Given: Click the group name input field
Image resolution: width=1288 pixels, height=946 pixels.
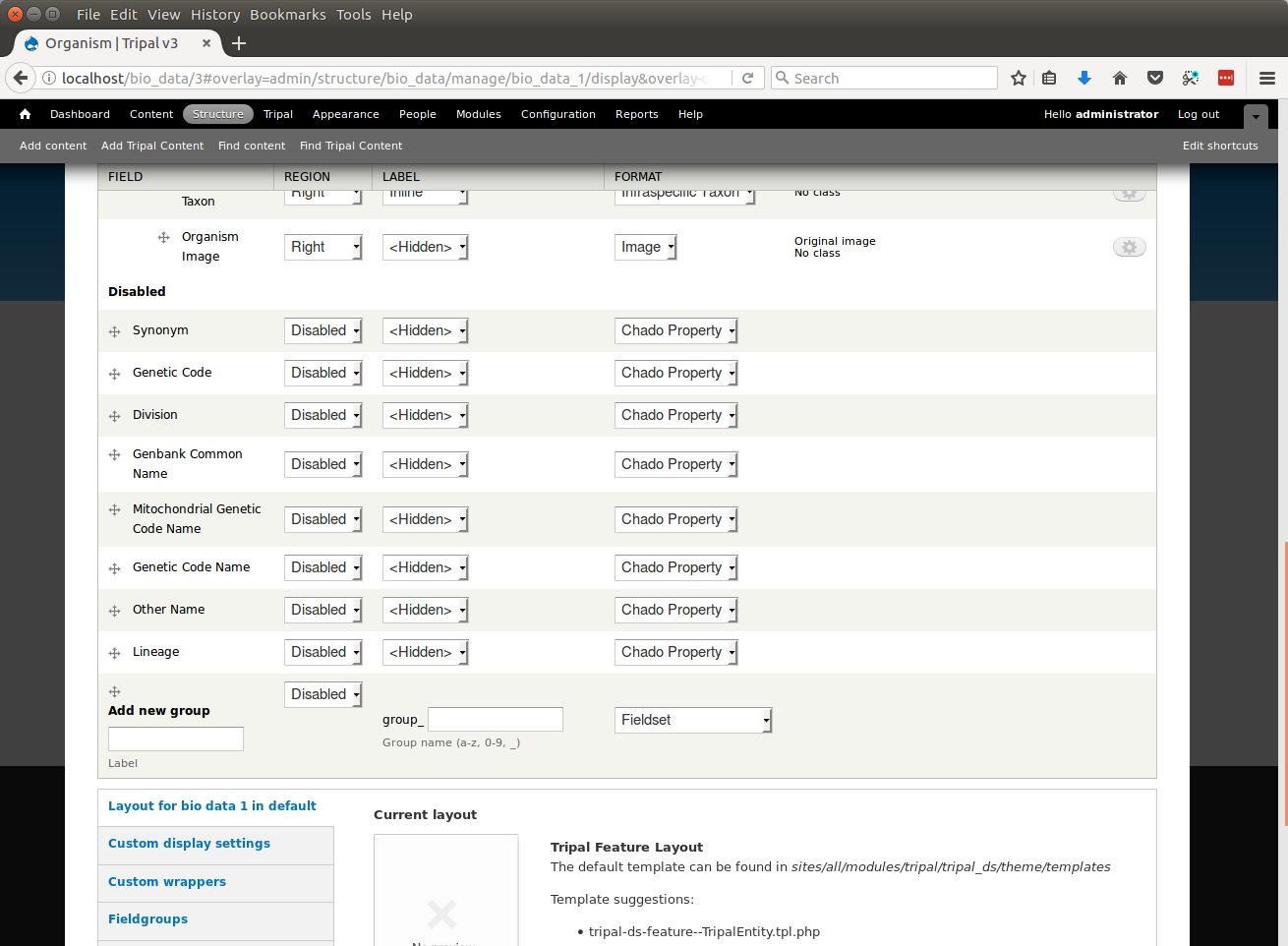Looking at the screenshot, I should click(x=496, y=720).
